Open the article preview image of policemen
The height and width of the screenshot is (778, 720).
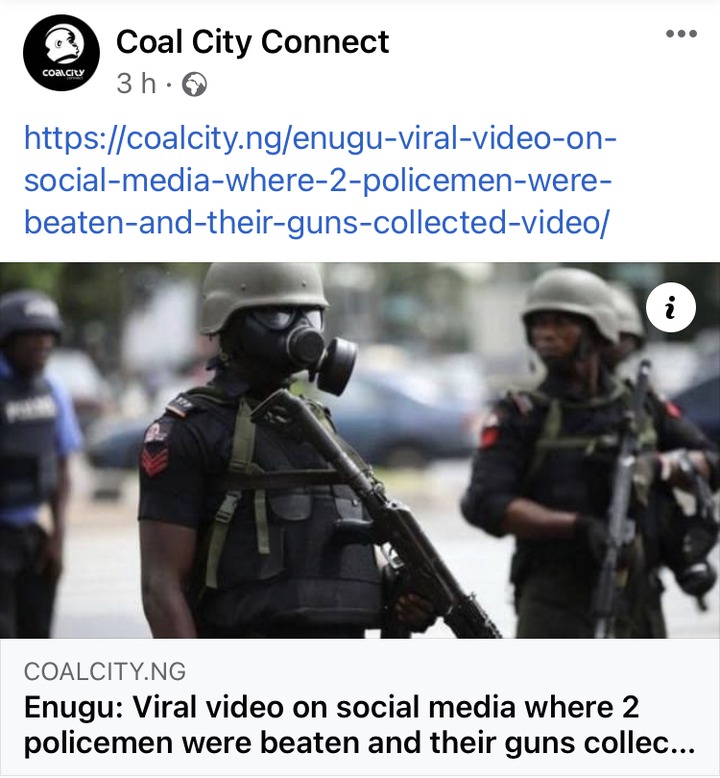[360, 450]
